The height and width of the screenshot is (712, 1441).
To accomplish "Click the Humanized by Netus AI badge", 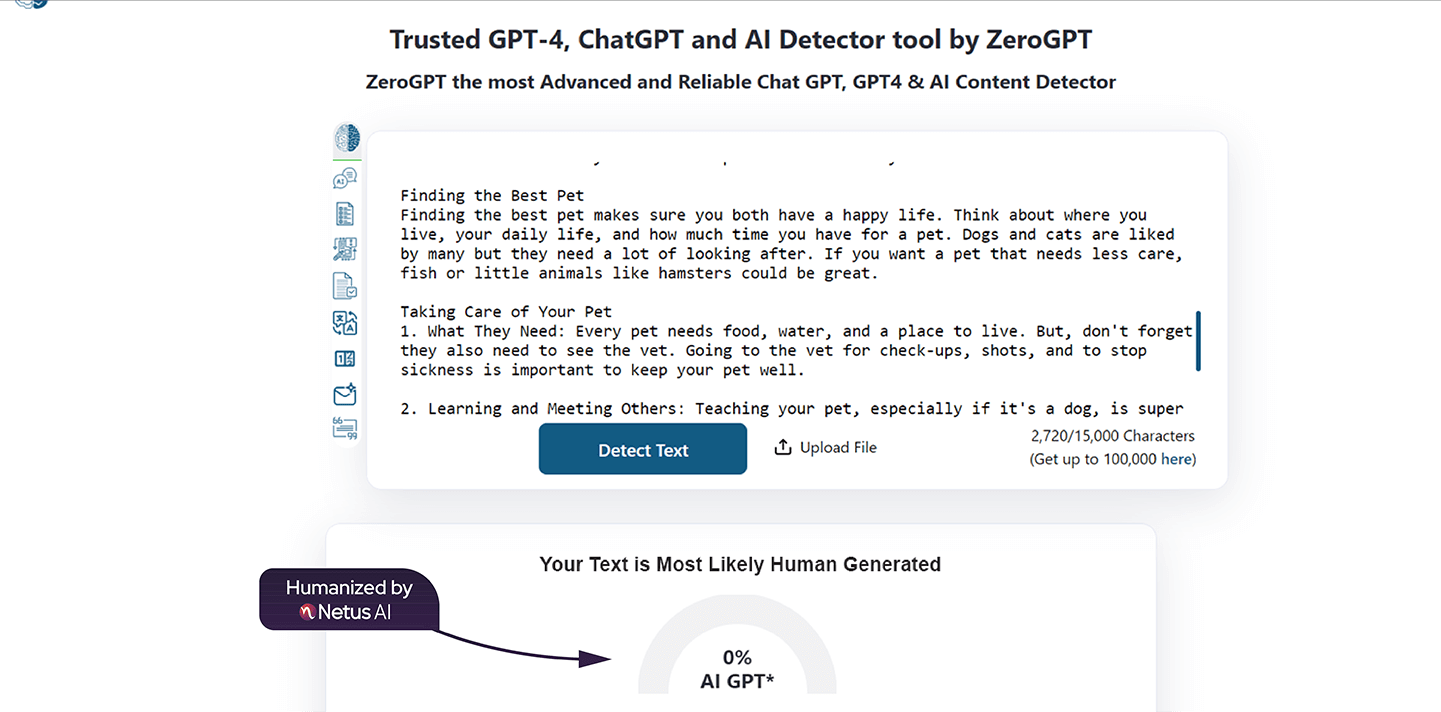I will coord(349,599).
